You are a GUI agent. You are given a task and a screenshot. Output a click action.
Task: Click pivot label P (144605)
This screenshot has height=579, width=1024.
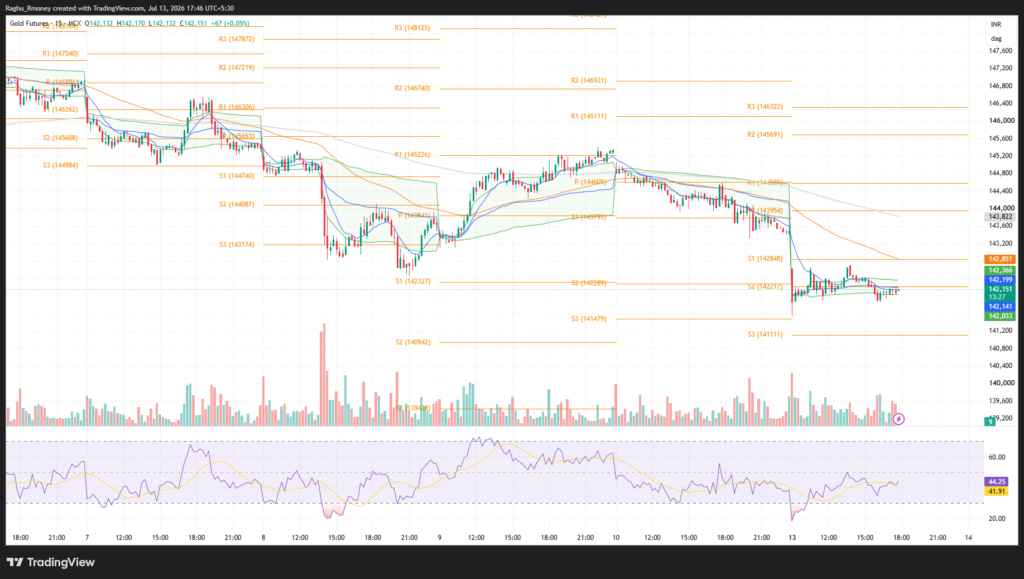(590, 182)
